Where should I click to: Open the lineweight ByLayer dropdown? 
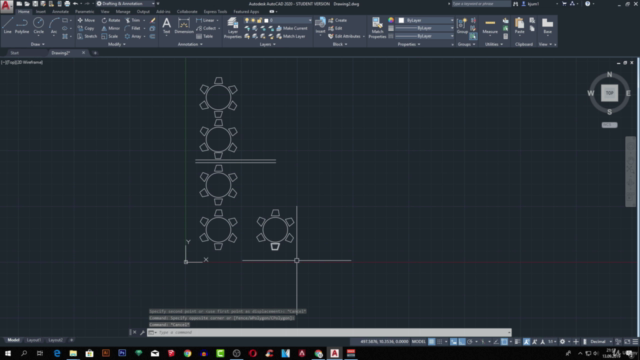point(425,28)
